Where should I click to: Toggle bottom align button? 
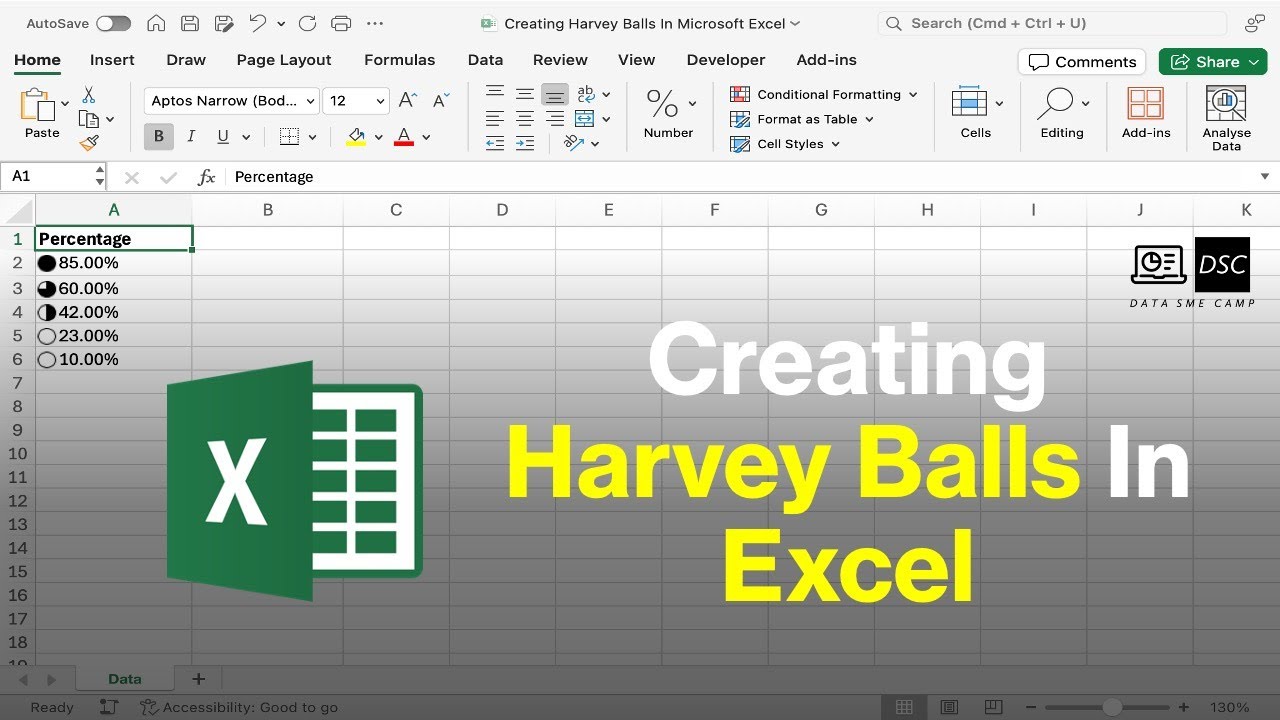[555, 94]
